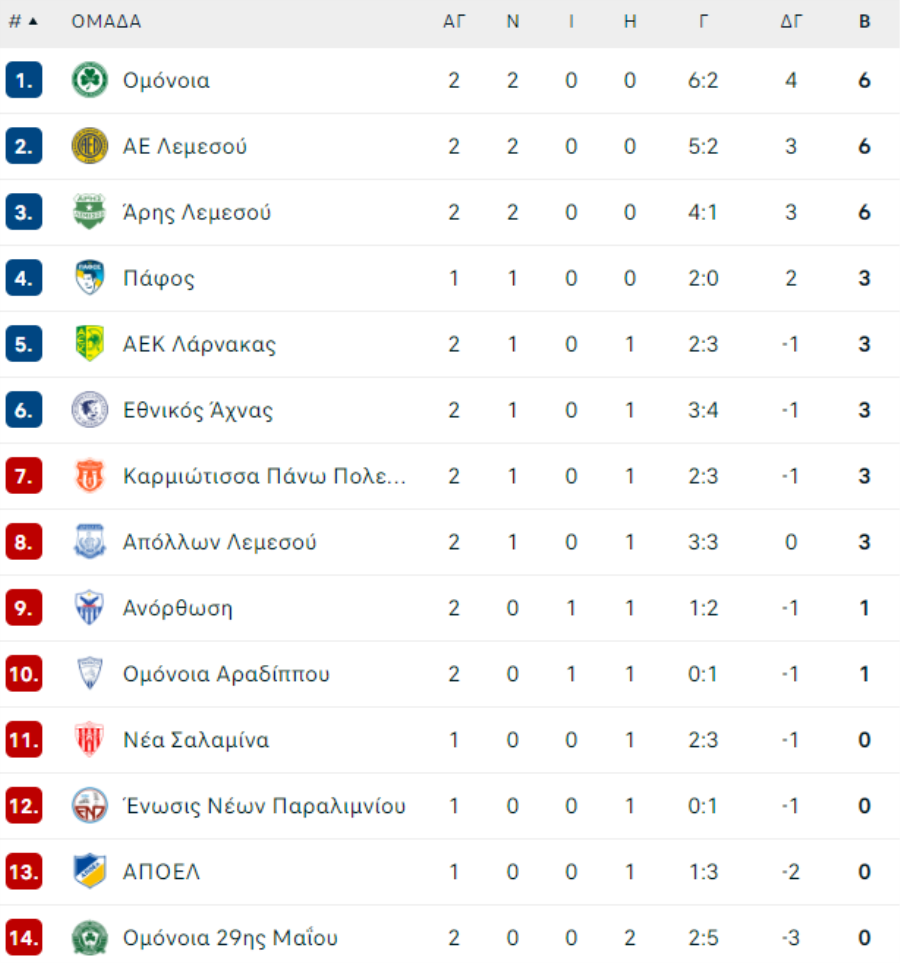Click the Καρμιώτισσα orange crest
Image resolution: width=900 pixels, height=963 pixels.
pos(90,476)
